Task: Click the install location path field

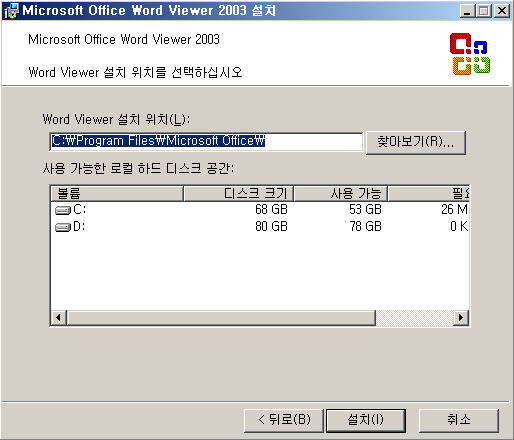Action: coord(206,141)
